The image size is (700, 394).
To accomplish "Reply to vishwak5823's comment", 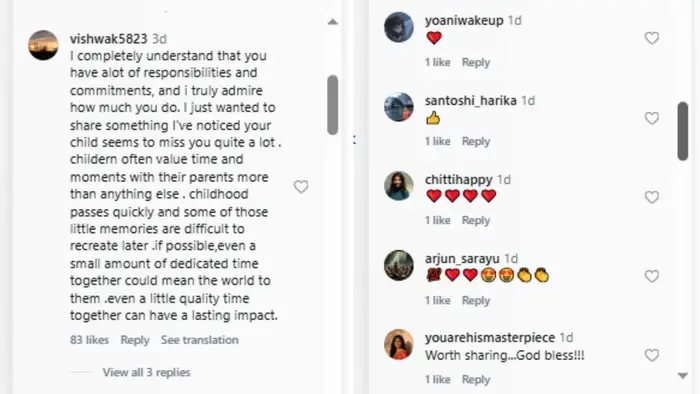I will pyautogui.click(x=135, y=340).
